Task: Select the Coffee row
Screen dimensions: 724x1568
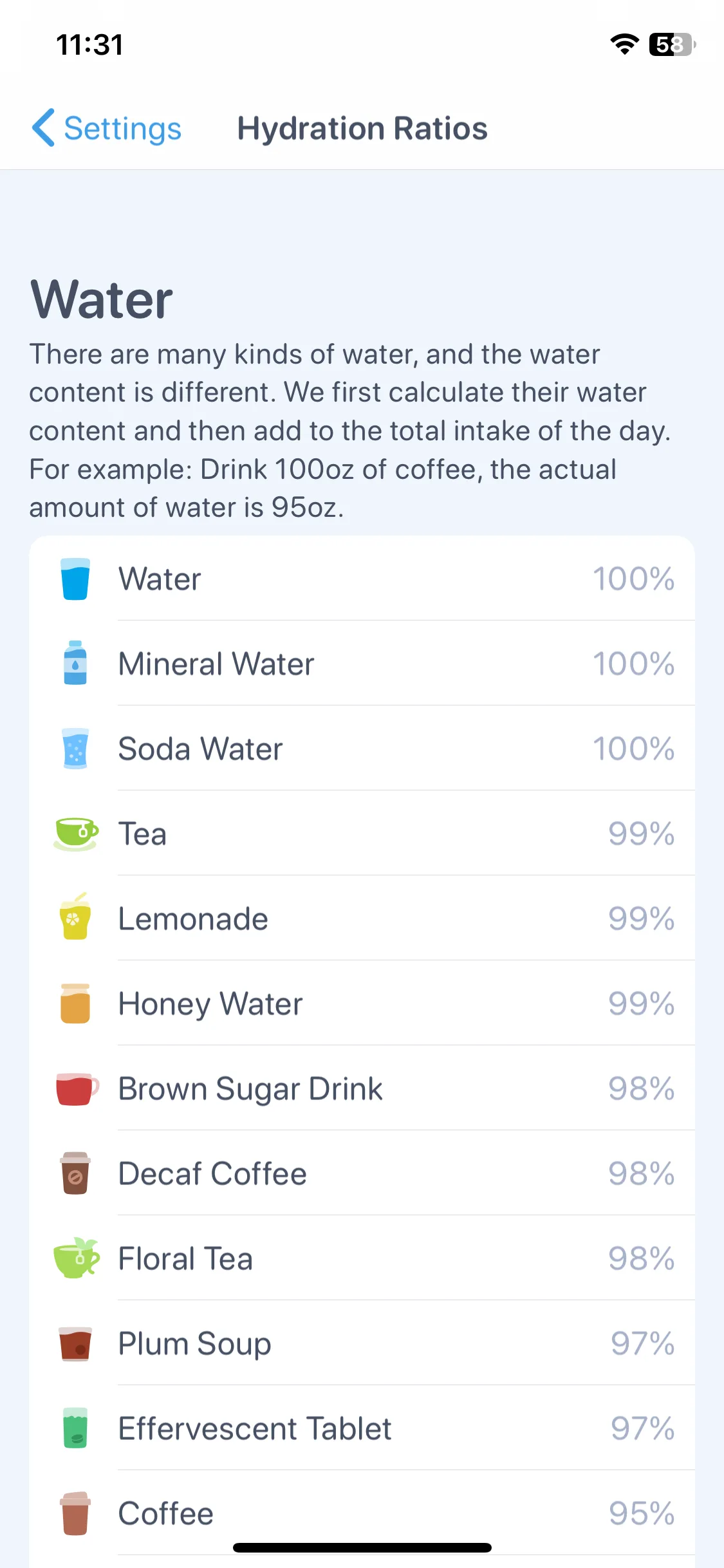Action: (x=362, y=1513)
